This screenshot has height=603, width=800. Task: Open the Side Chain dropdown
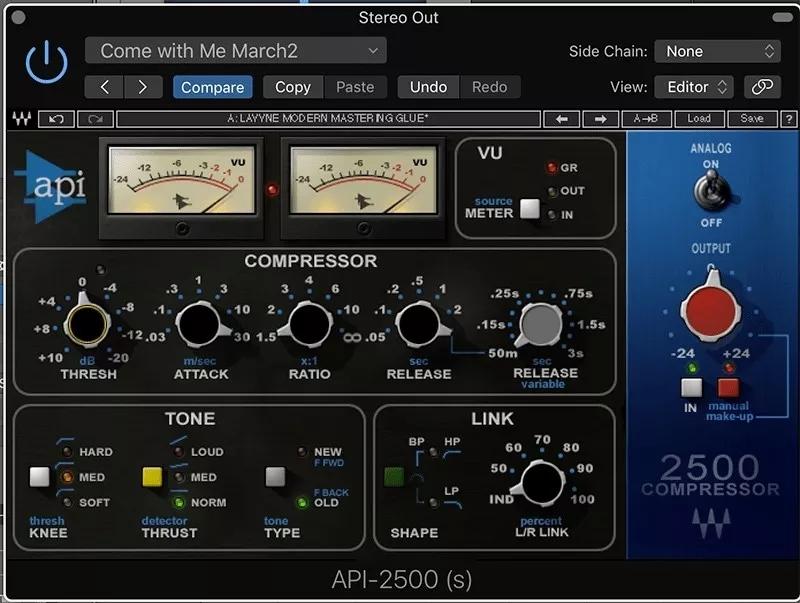(x=717, y=51)
